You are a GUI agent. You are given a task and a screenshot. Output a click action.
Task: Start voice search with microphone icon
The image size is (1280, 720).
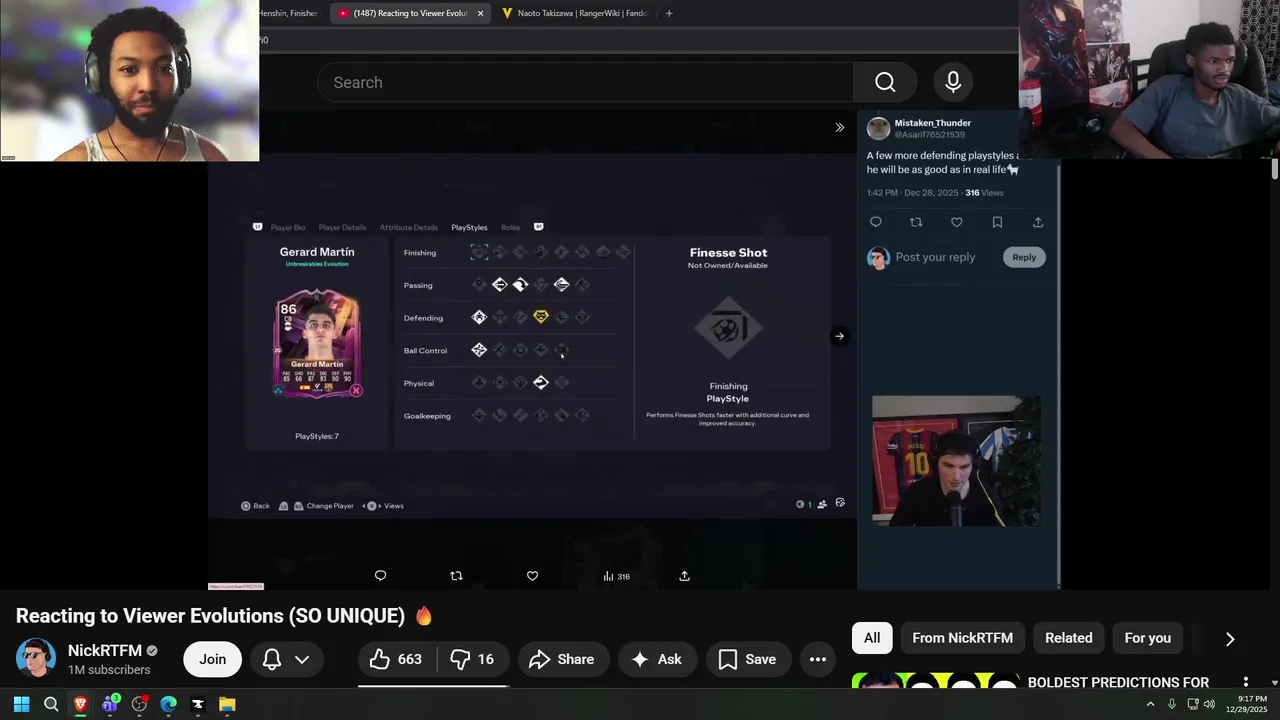click(953, 82)
